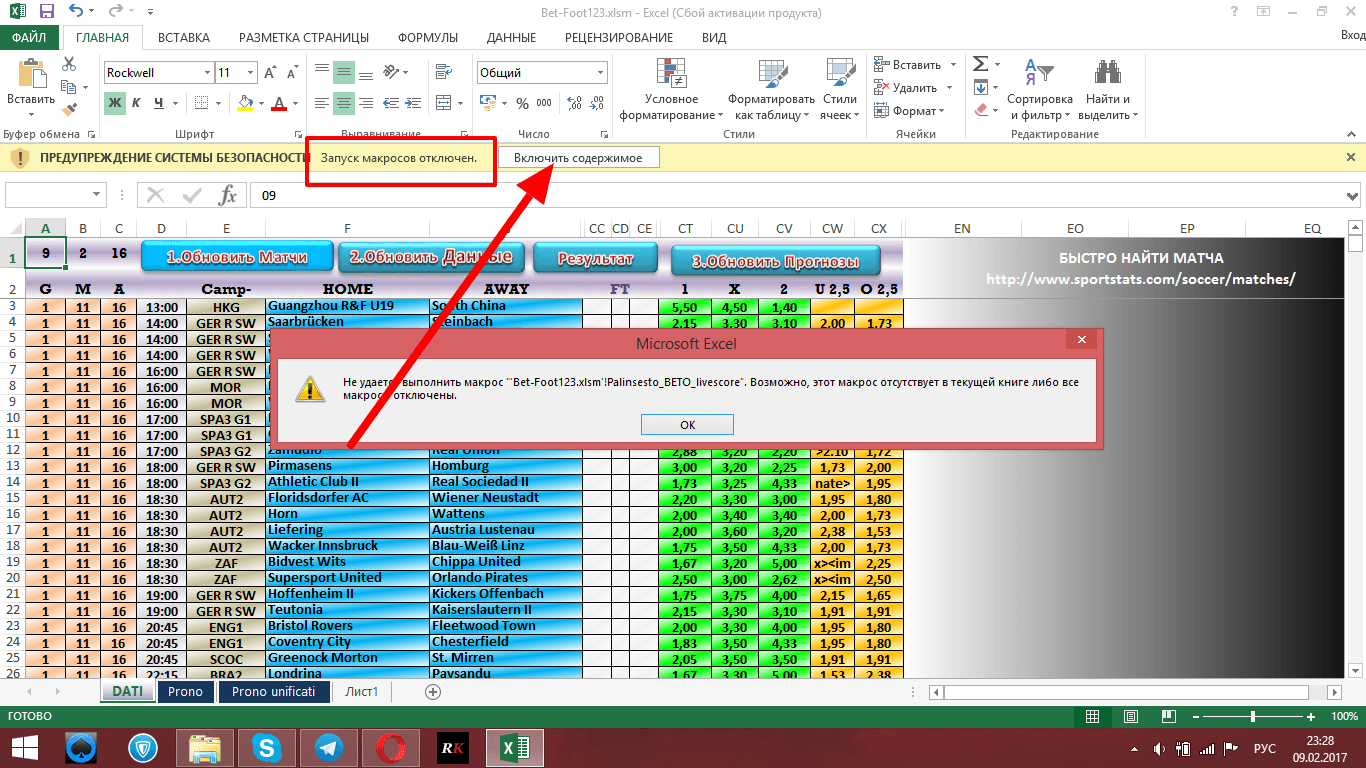Switch to the ДАННЫЕ ribbon tab
The image size is (1366, 768).
511,37
